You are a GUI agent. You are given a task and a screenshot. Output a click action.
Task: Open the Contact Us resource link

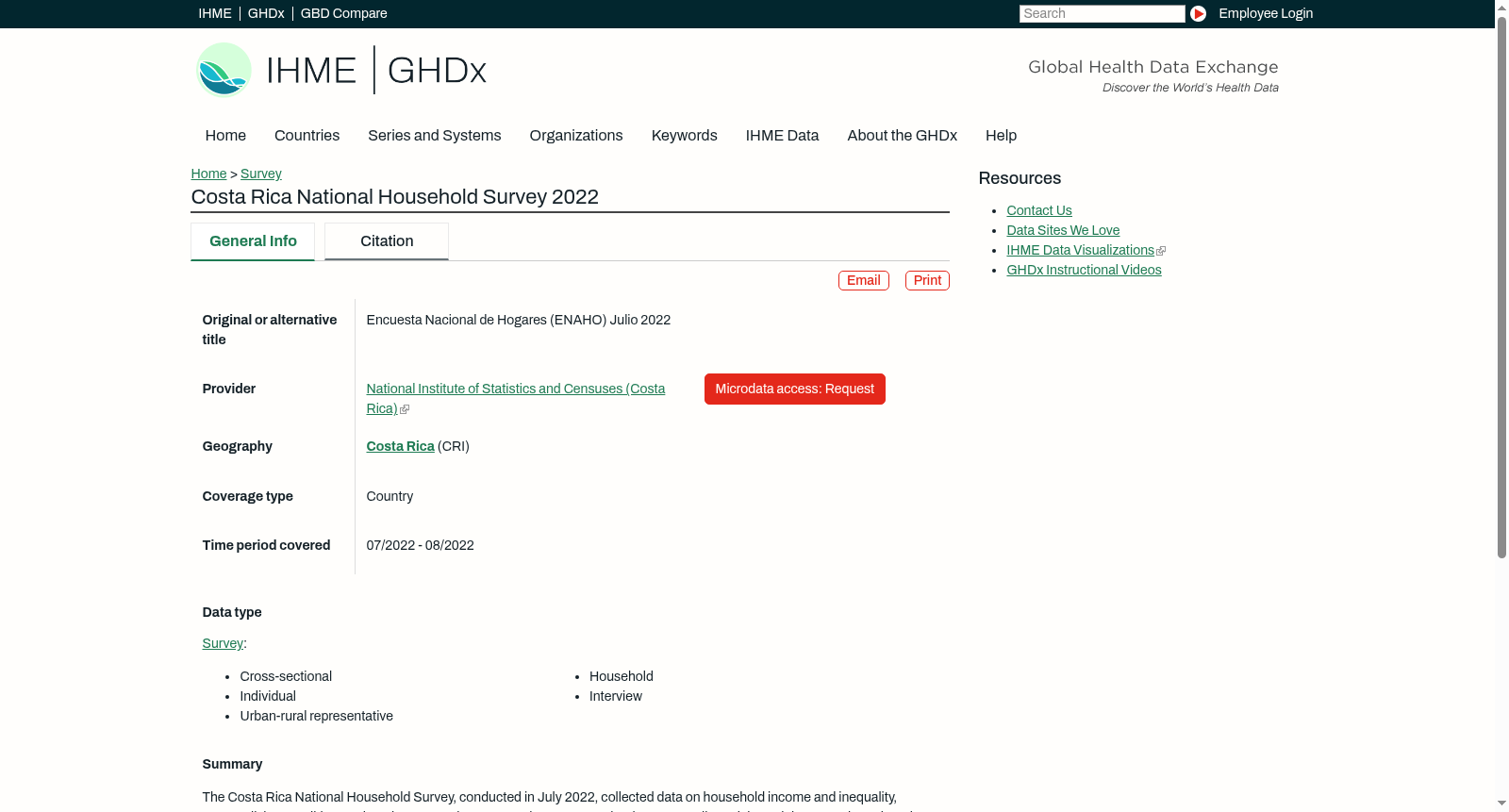pos(1039,211)
